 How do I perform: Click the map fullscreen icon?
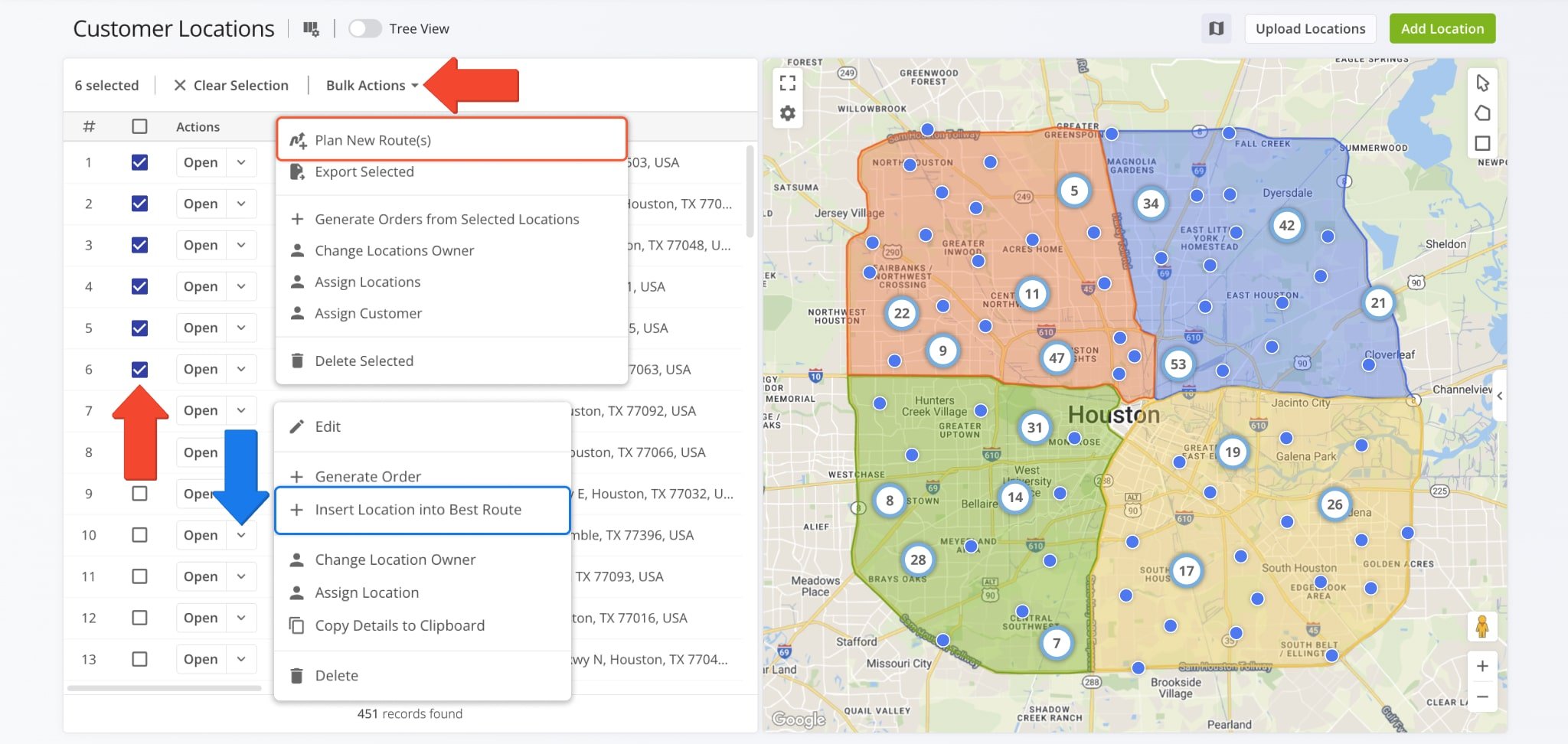point(788,83)
